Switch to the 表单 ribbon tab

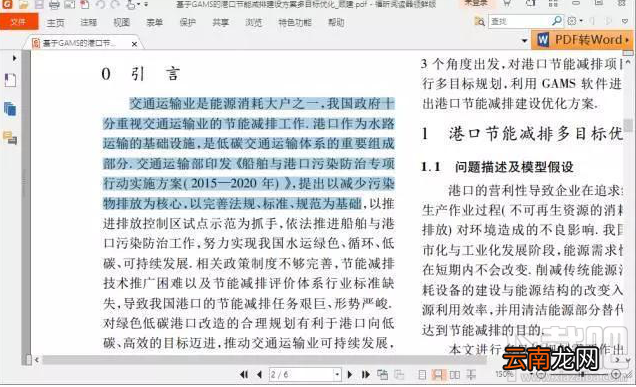(154, 22)
